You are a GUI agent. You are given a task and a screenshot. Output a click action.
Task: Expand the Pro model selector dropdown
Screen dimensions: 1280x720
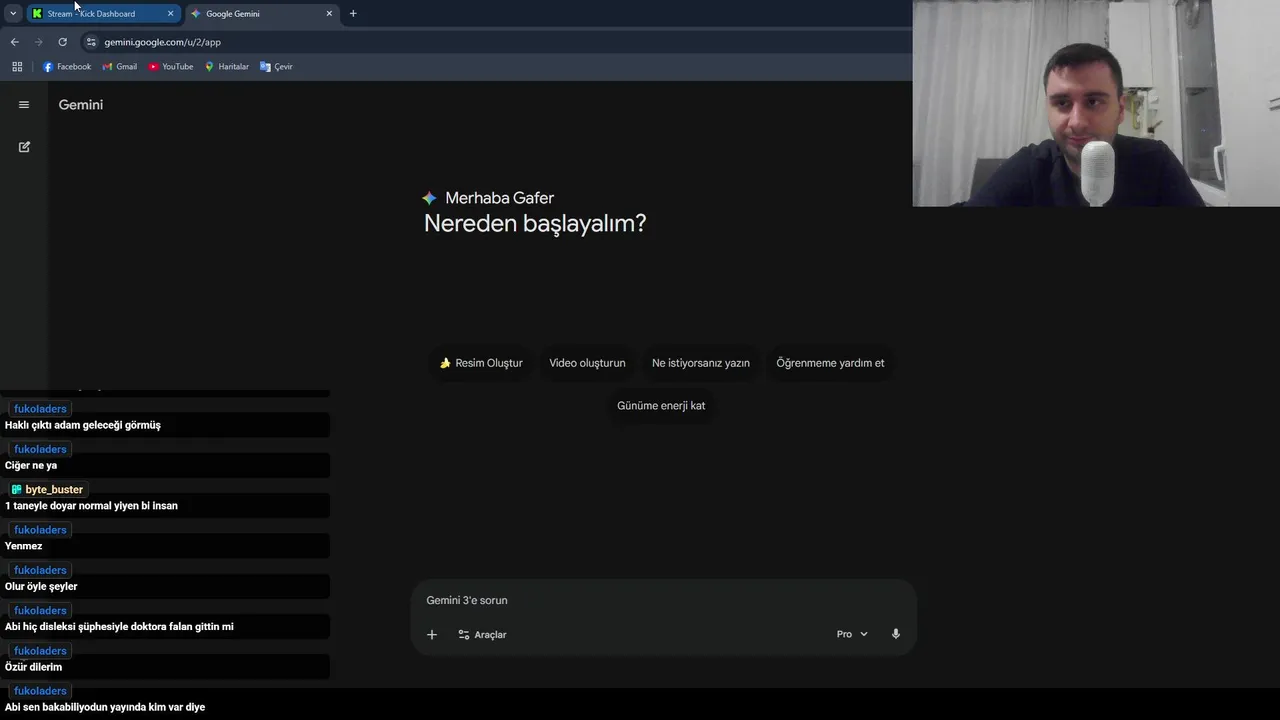[x=852, y=634]
